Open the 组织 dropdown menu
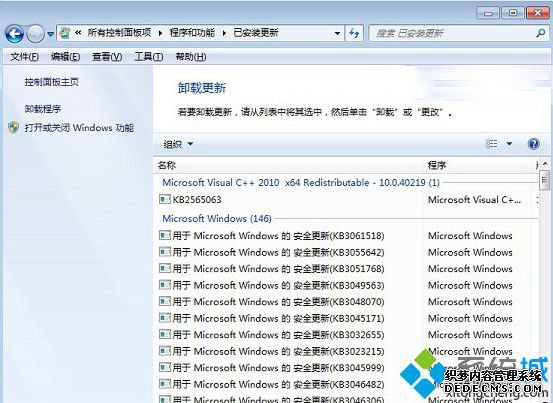This screenshot has width=553, height=403. [178, 144]
